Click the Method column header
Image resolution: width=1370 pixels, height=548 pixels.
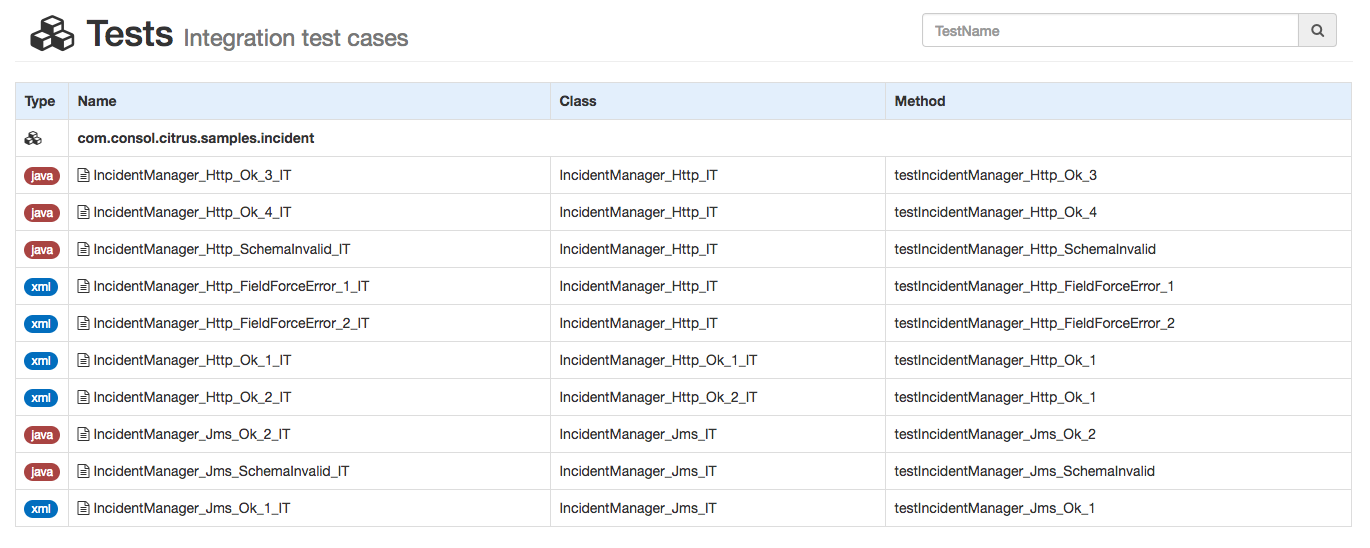(920, 101)
